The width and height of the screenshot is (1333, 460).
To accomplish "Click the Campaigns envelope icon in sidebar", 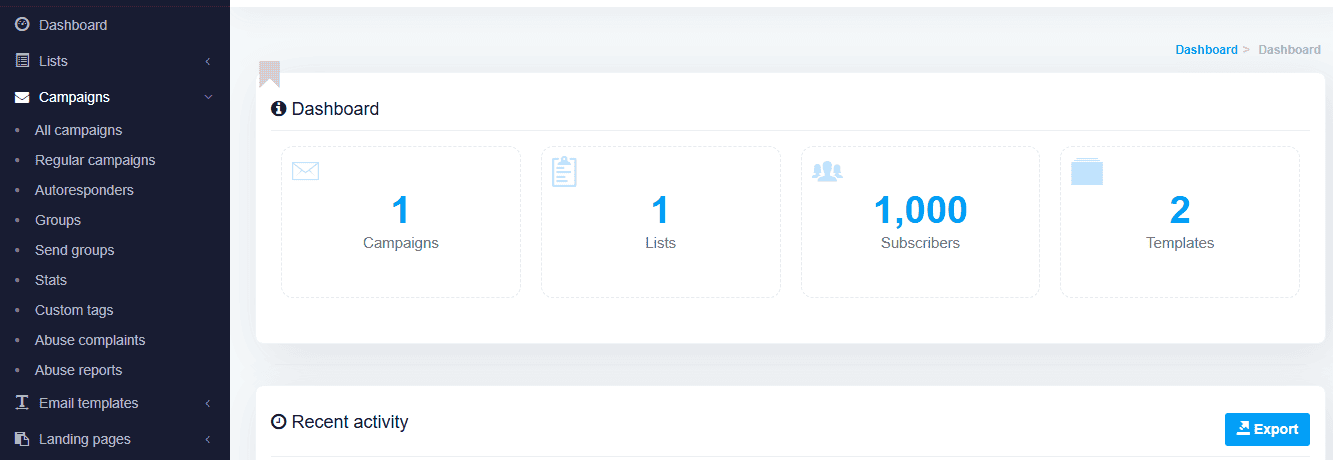I will [x=22, y=98].
